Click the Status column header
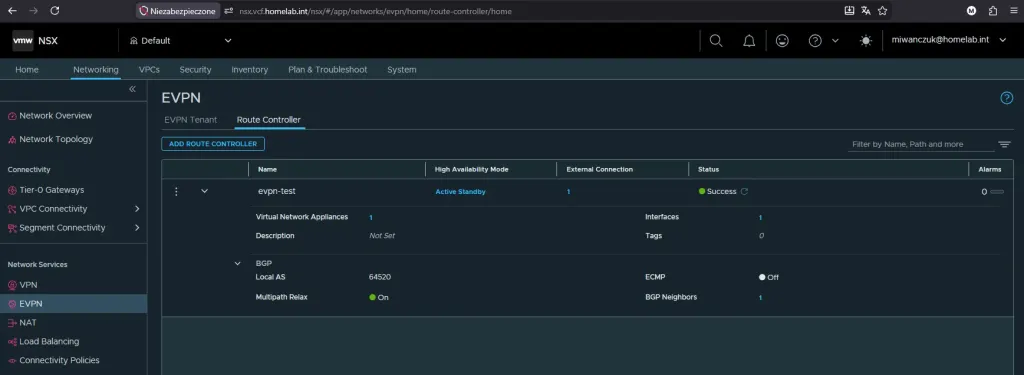The height and width of the screenshot is (375, 1024). 708,169
